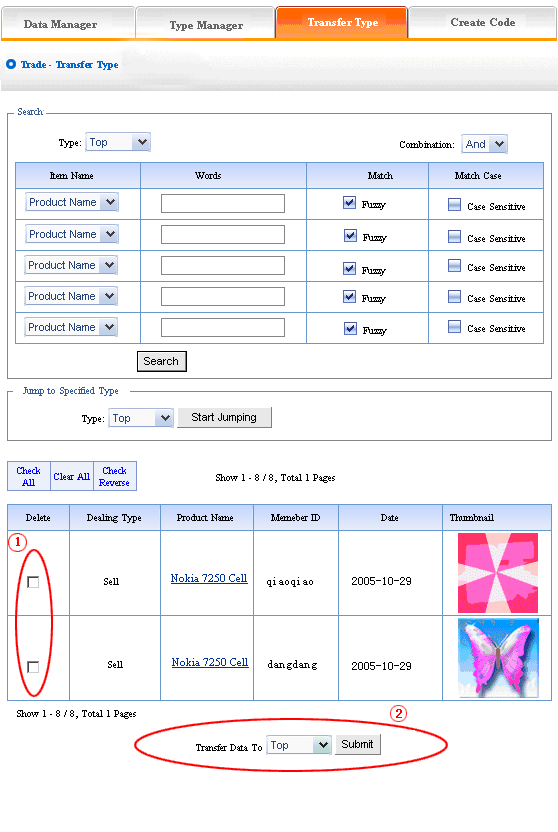The width and height of the screenshot is (558, 832).
Task: Expand the search Type dropdown showing Top
Action: pos(118,142)
